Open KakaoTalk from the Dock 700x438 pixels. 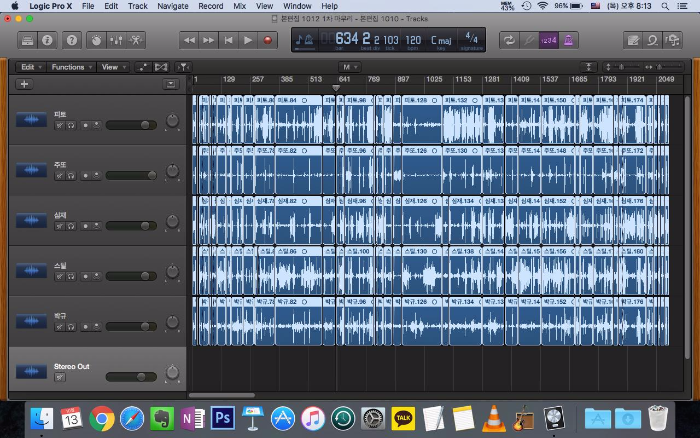click(403, 419)
